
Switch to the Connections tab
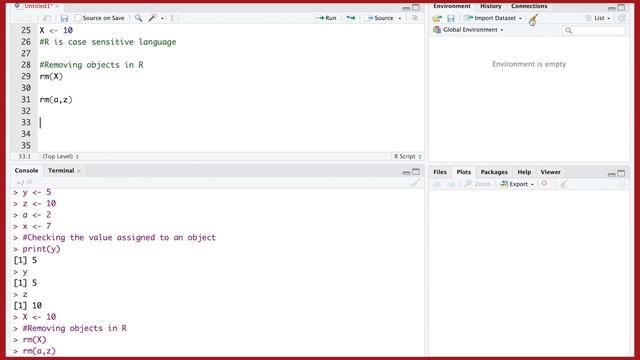[x=529, y=6]
